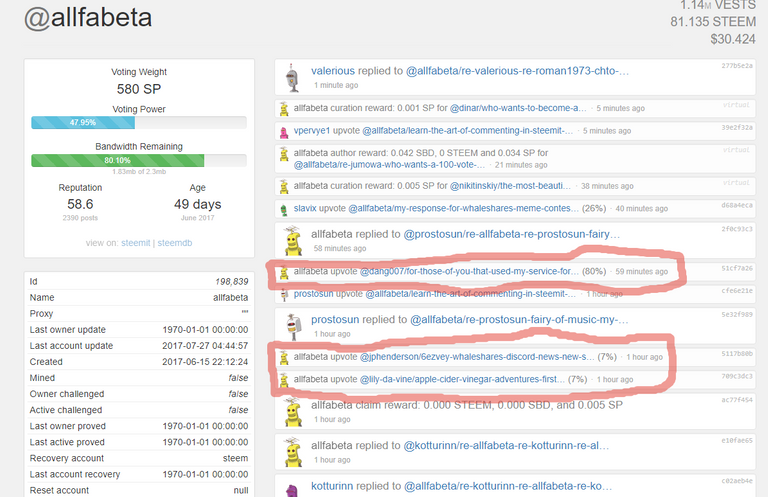The image size is (768, 497).
Task: Open @kotturinn/re-allfabeta-re-kotturinn-re-al link
Action: click(506, 446)
